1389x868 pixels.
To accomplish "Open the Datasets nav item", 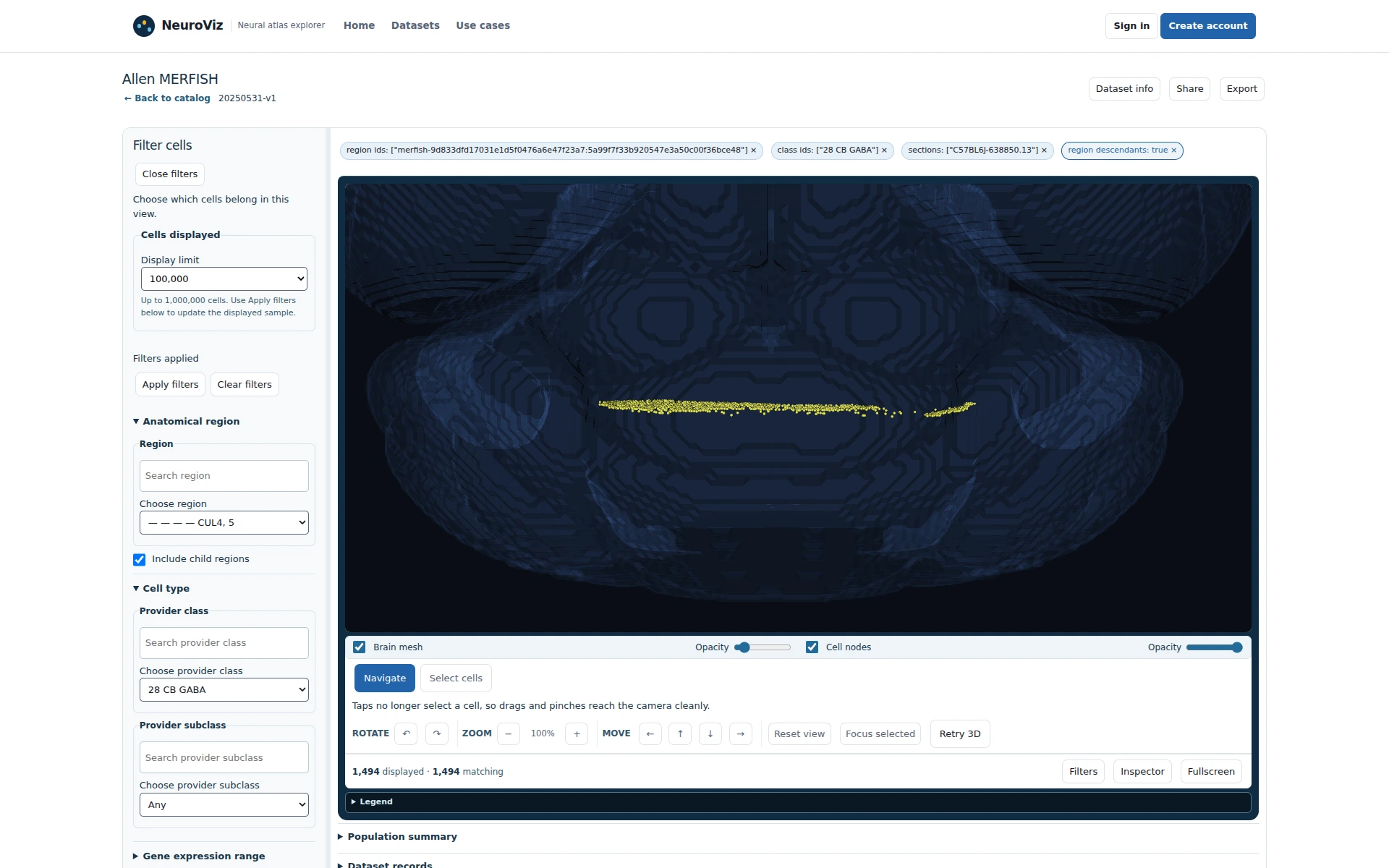I will coord(415,25).
